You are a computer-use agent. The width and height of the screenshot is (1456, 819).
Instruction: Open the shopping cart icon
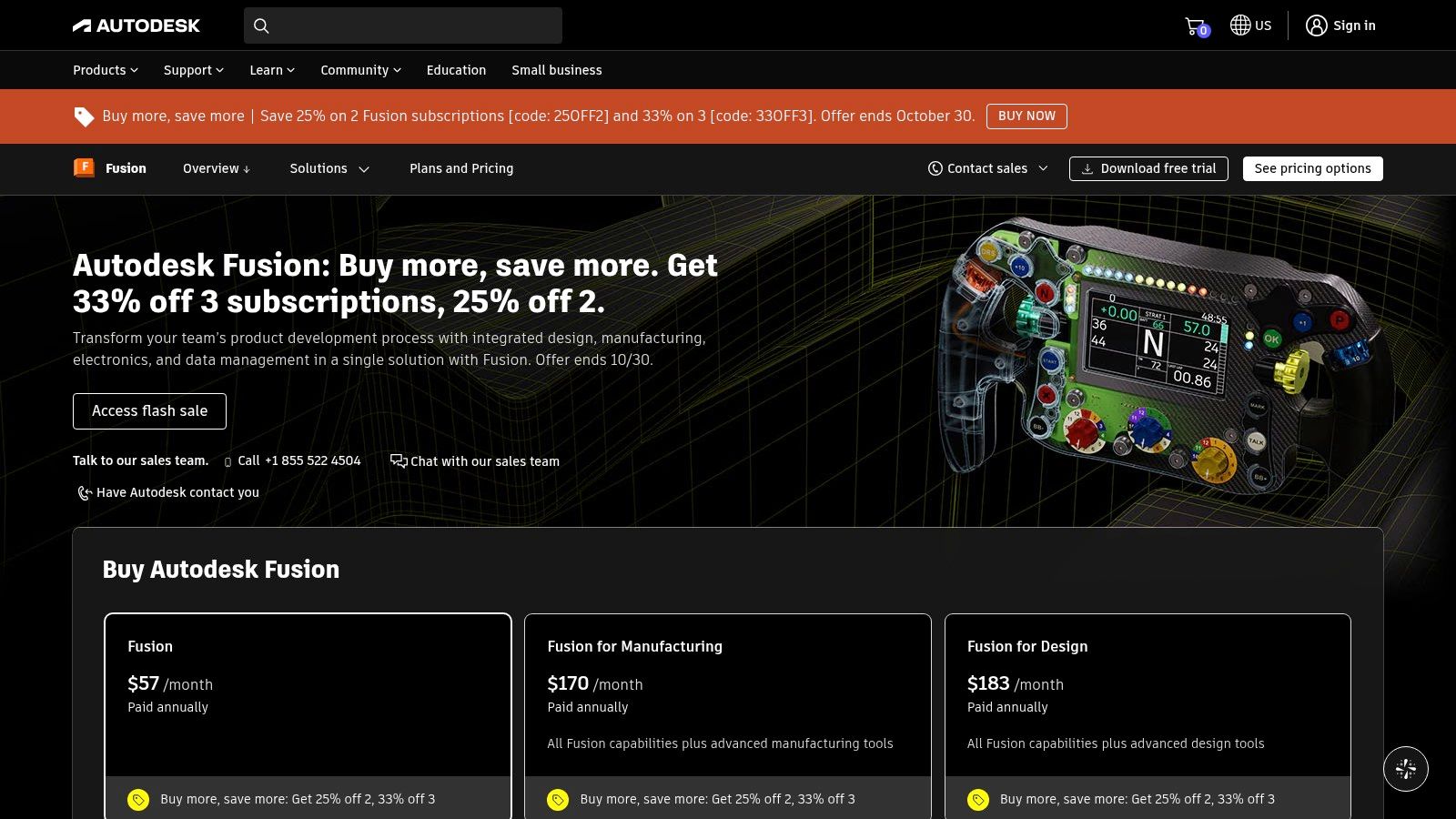tap(1196, 26)
